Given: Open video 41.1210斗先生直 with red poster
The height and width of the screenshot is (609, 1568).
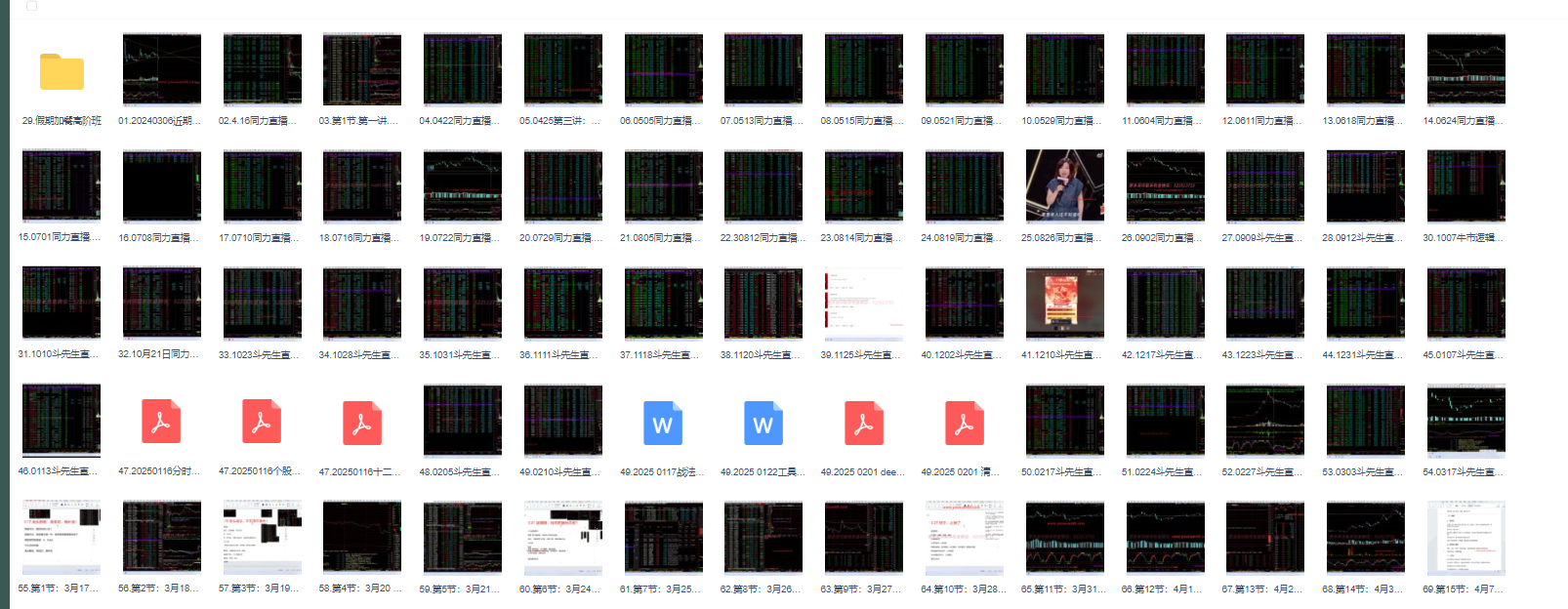Looking at the screenshot, I should point(1064,304).
